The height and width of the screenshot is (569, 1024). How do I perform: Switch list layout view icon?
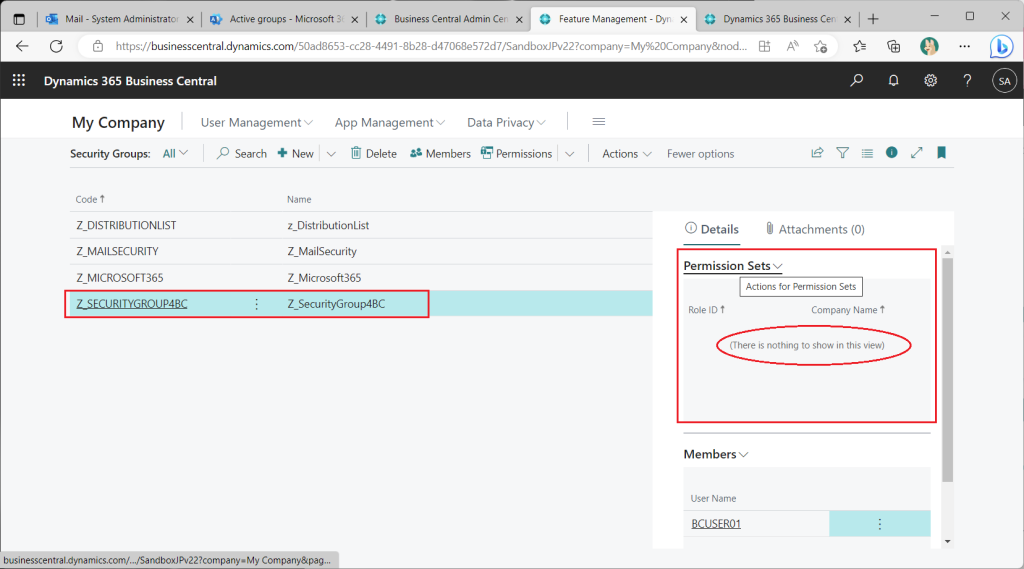point(867,154)
